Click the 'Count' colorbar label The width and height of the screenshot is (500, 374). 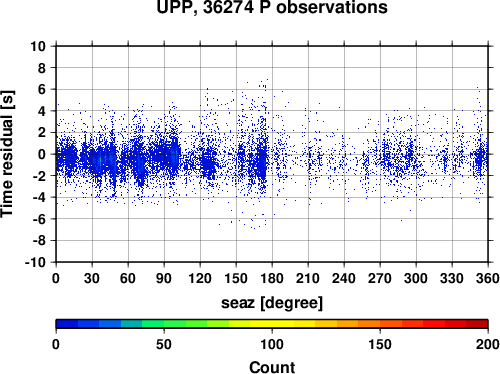click(272, 367)
